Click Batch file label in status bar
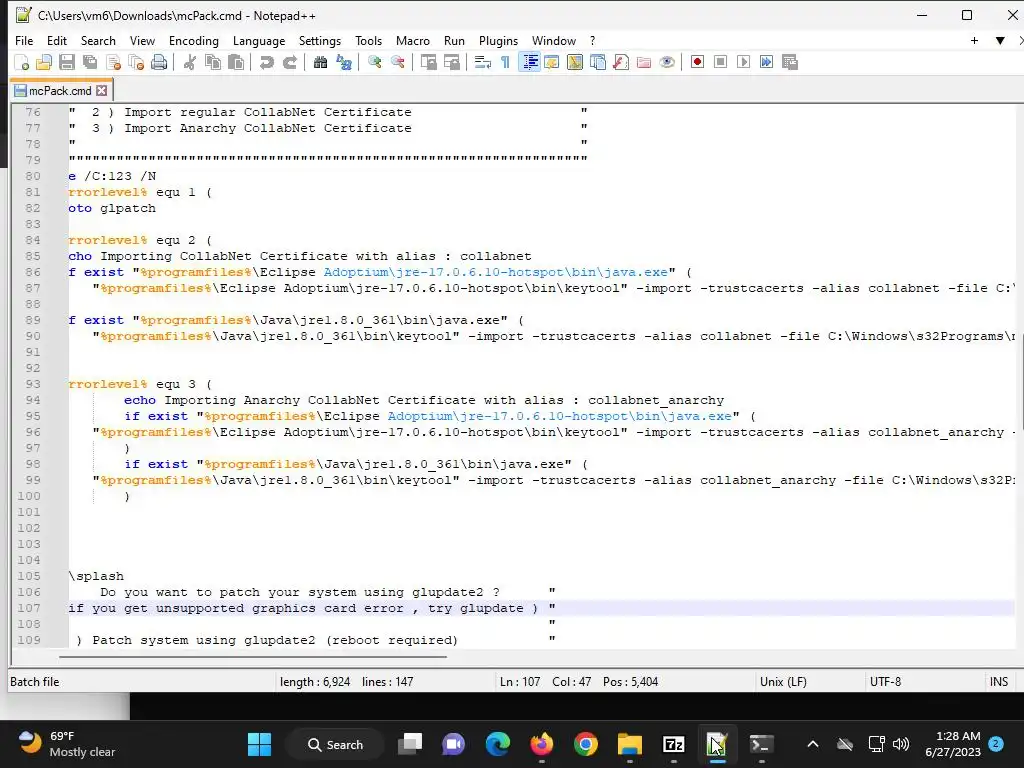The image size is (1024, 768). click(x=35, y=682)
